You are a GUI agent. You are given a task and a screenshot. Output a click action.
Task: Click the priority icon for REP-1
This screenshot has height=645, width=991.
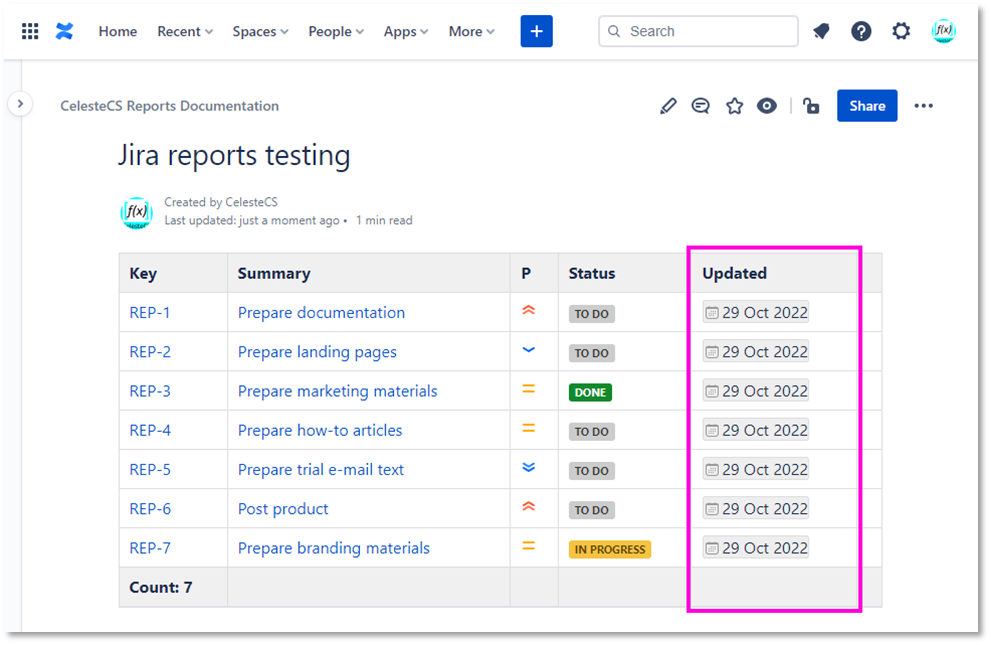pos(528,310)
